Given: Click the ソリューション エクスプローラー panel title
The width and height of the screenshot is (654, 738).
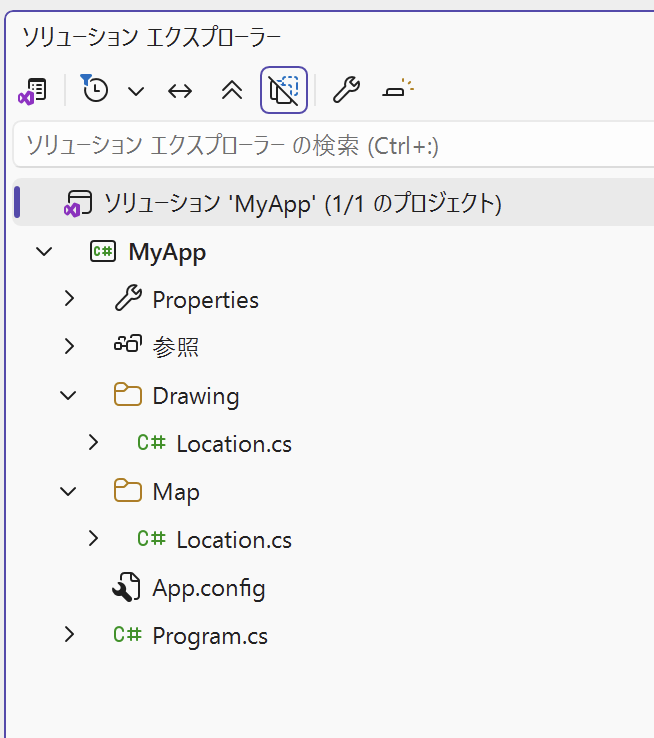Looking at the screenshot, I should [x=152, y=38].
